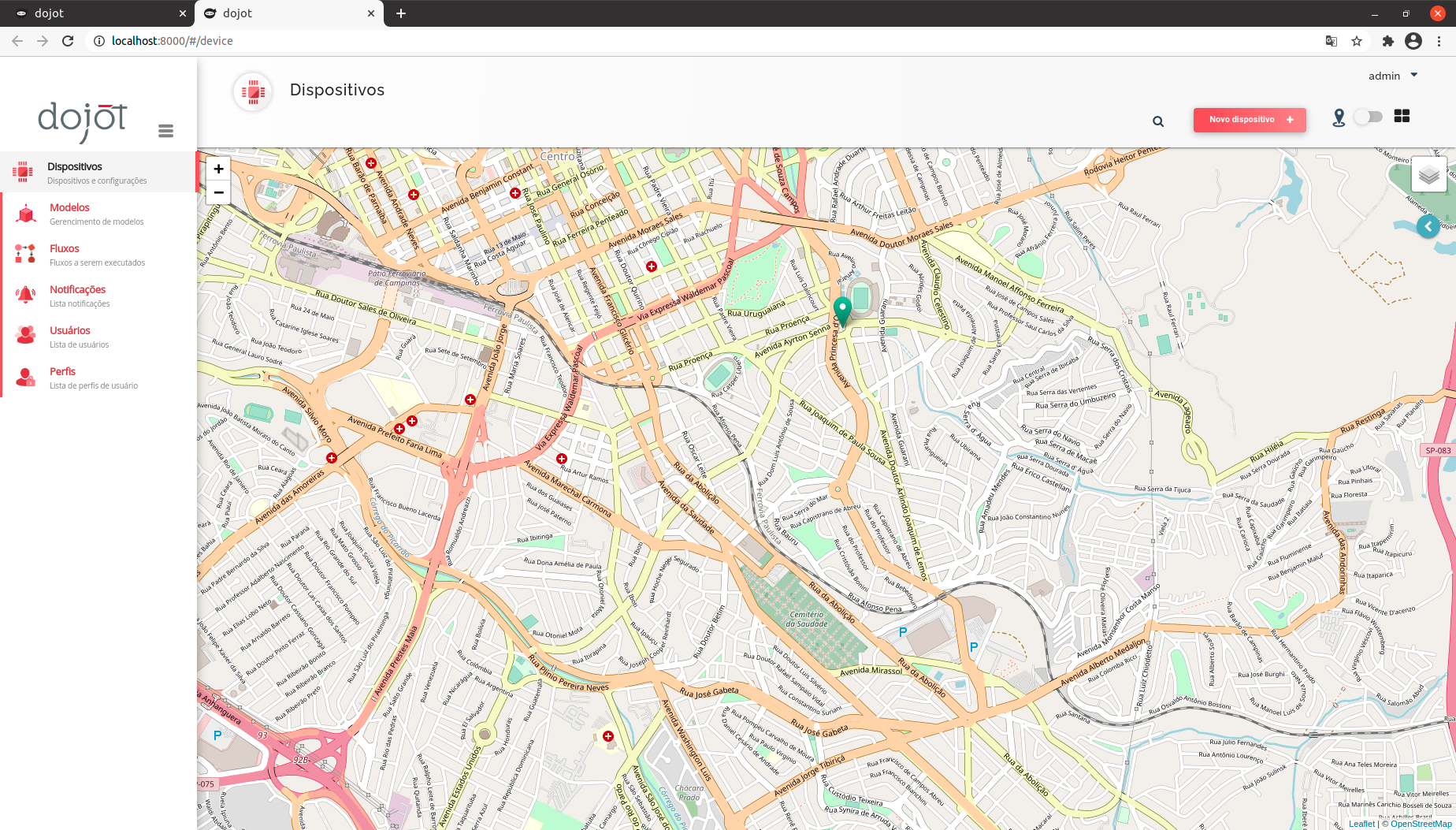1456x830 pixels.
Task: Toggle map/card view switch
Action: (1369, 117)
